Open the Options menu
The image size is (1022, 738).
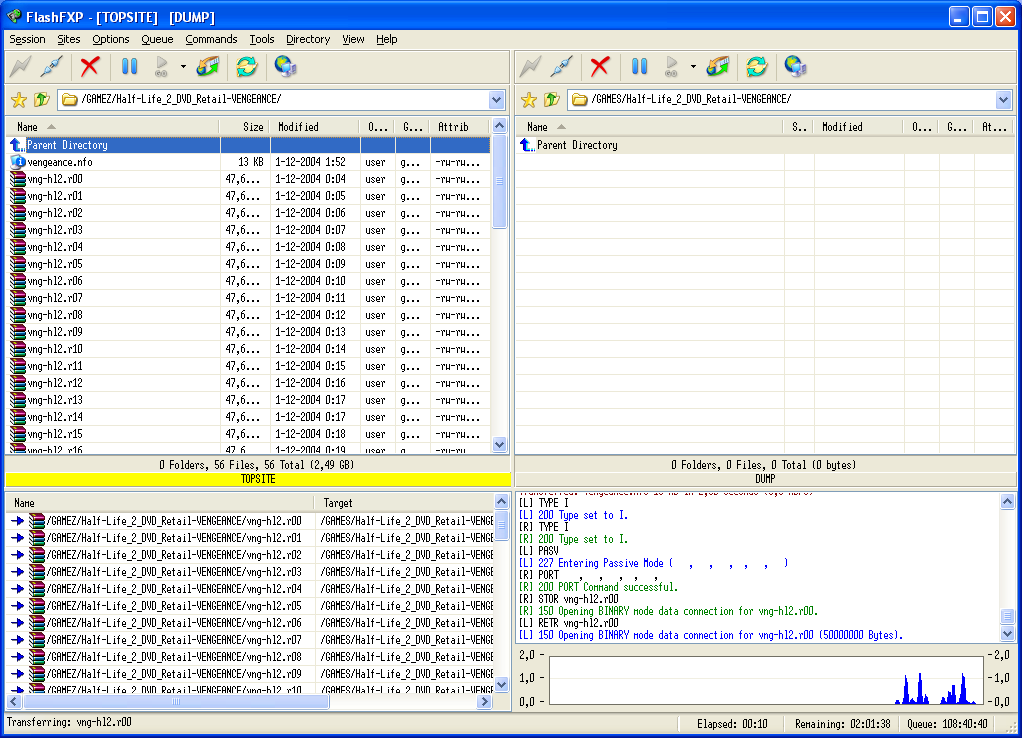point(111,39)
